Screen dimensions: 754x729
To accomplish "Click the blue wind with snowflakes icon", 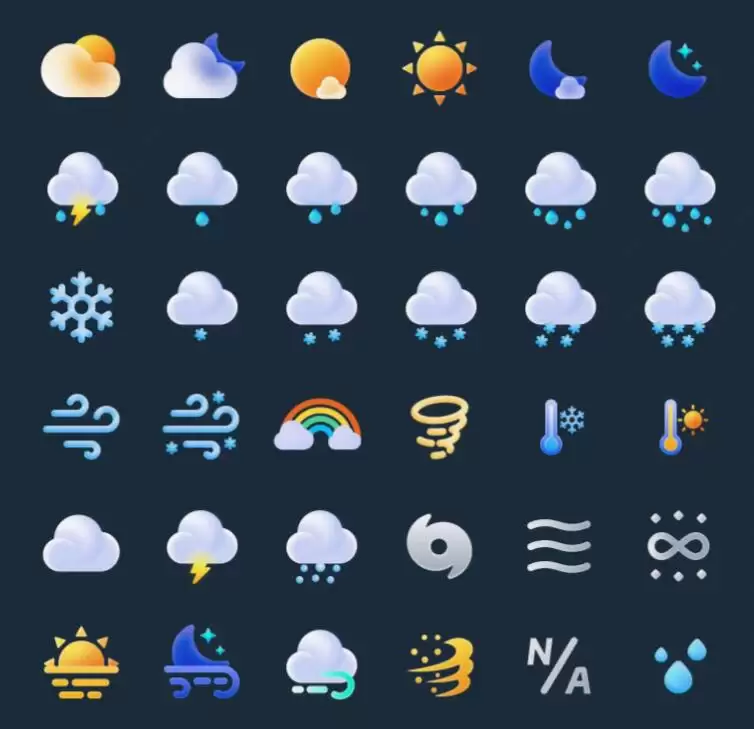I will tap(201, 425).
